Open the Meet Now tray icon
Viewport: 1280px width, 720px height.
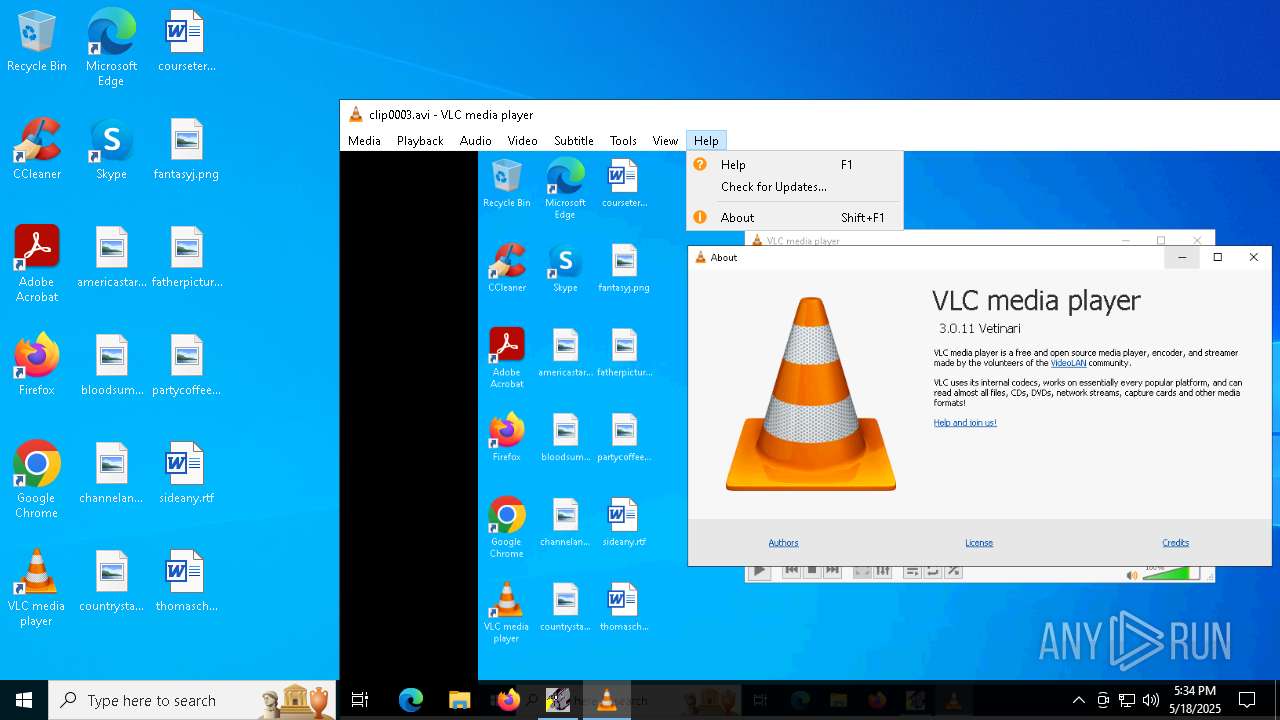(x=1103, y=700)
